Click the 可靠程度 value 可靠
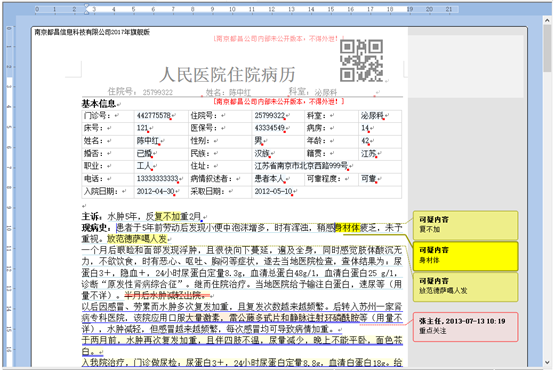 point(368,178)
